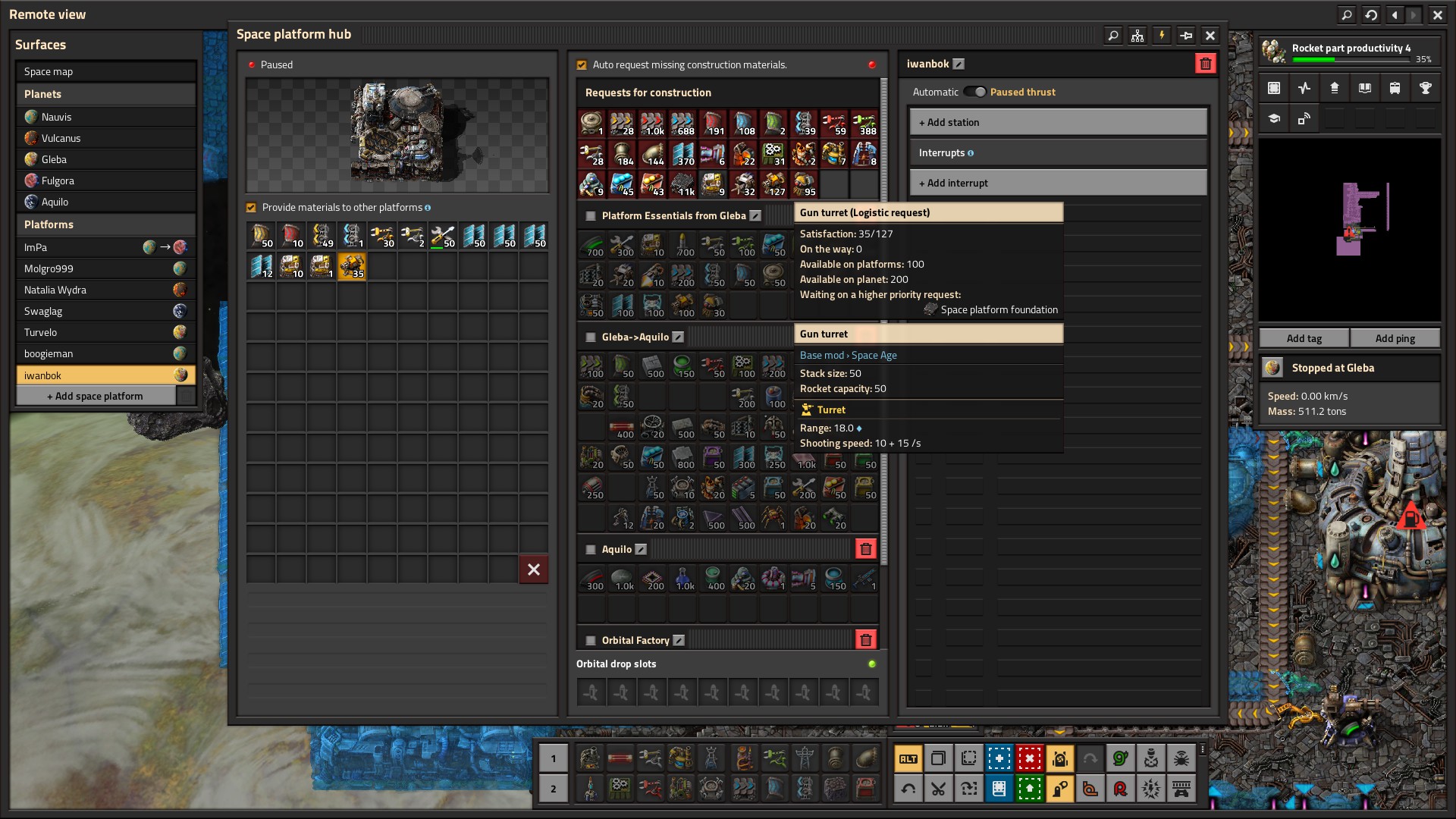
Task: Click the Undo shortcut button
Action: point(908,789)
